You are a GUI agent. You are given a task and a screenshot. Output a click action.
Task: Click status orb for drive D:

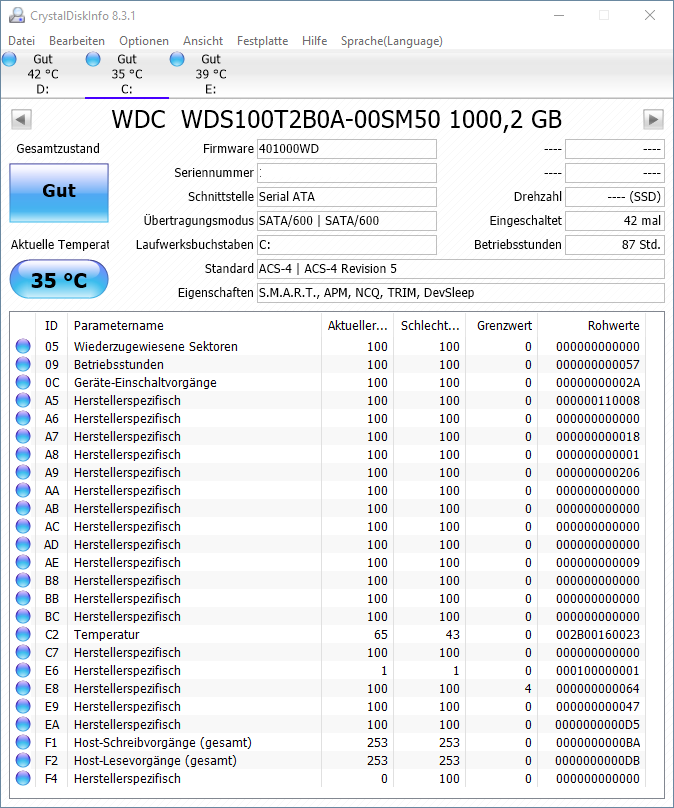pos(9,59)
